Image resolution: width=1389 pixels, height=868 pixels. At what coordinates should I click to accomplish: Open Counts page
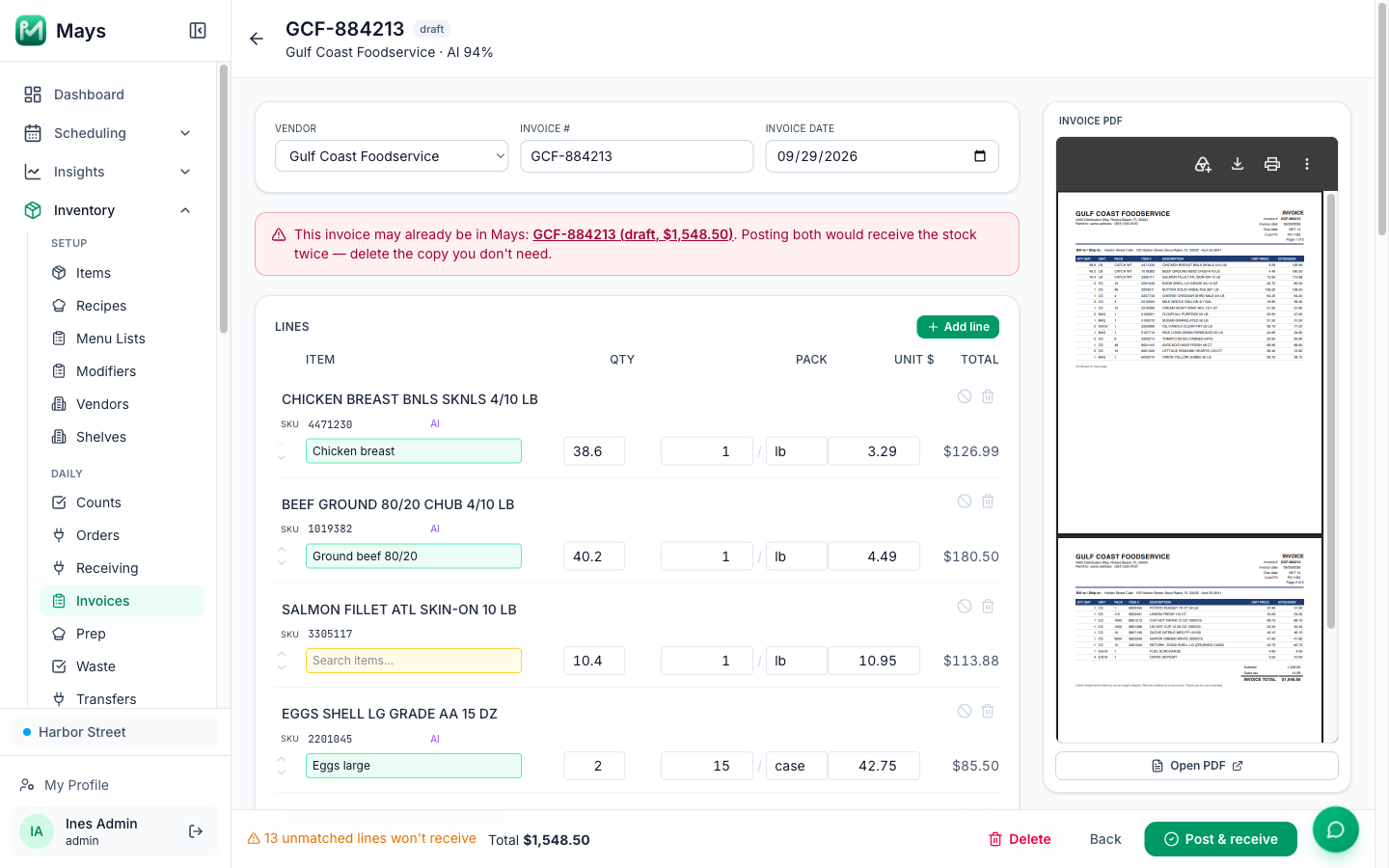(x=122, y=502)
